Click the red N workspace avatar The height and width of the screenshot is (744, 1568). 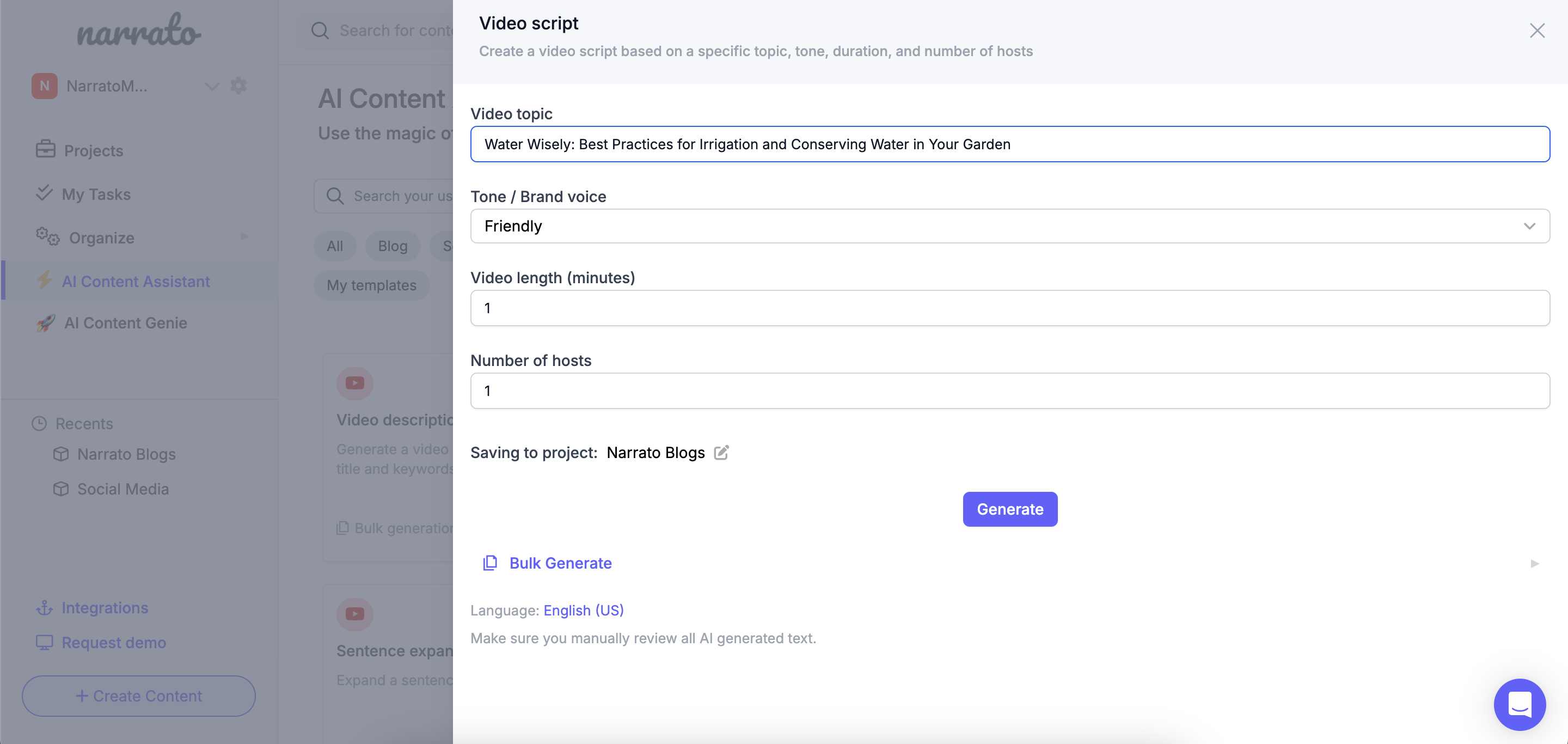pyautogui.click(x=45, y=86)
